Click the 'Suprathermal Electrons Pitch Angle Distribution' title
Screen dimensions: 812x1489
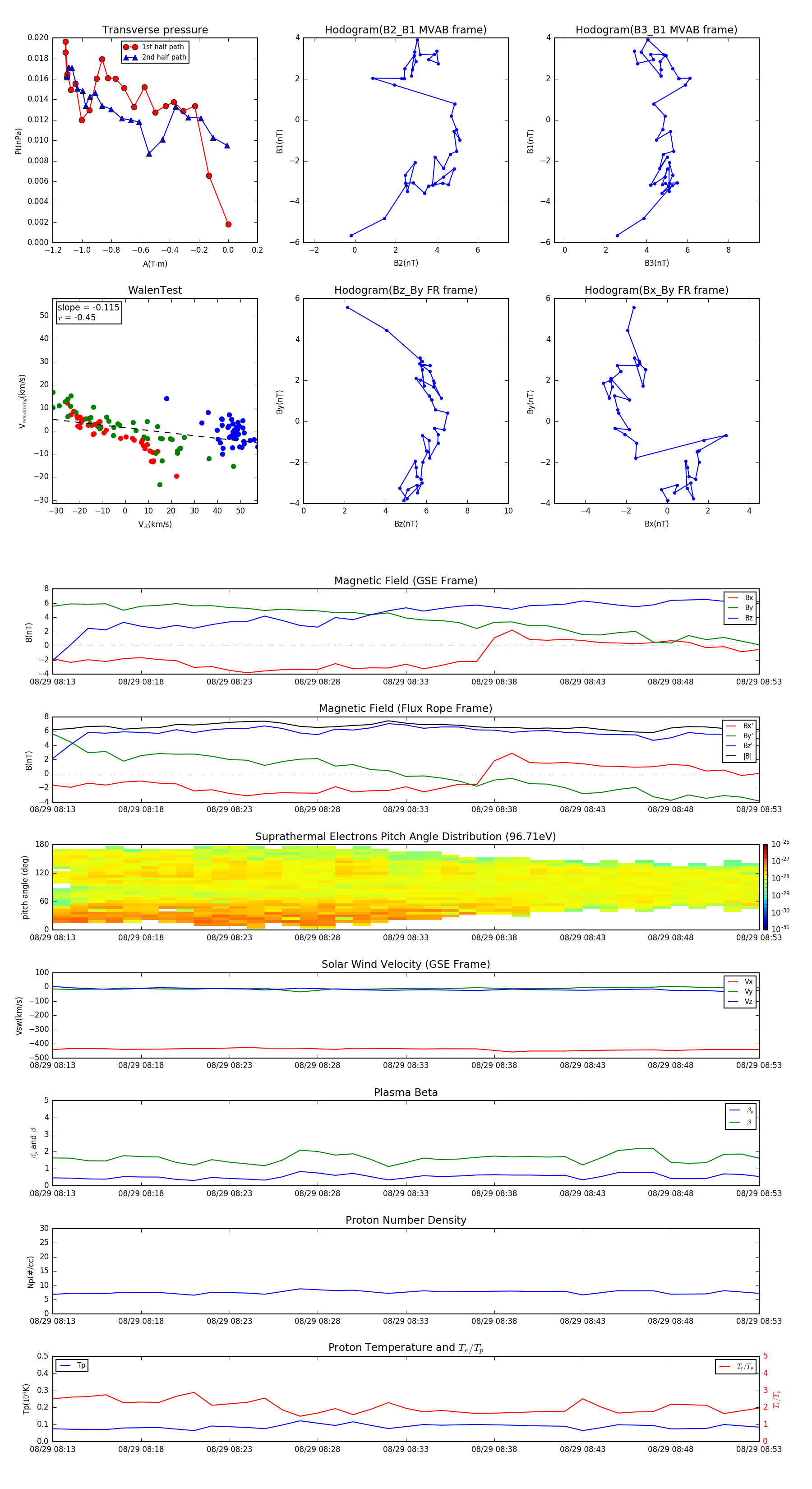406,837
